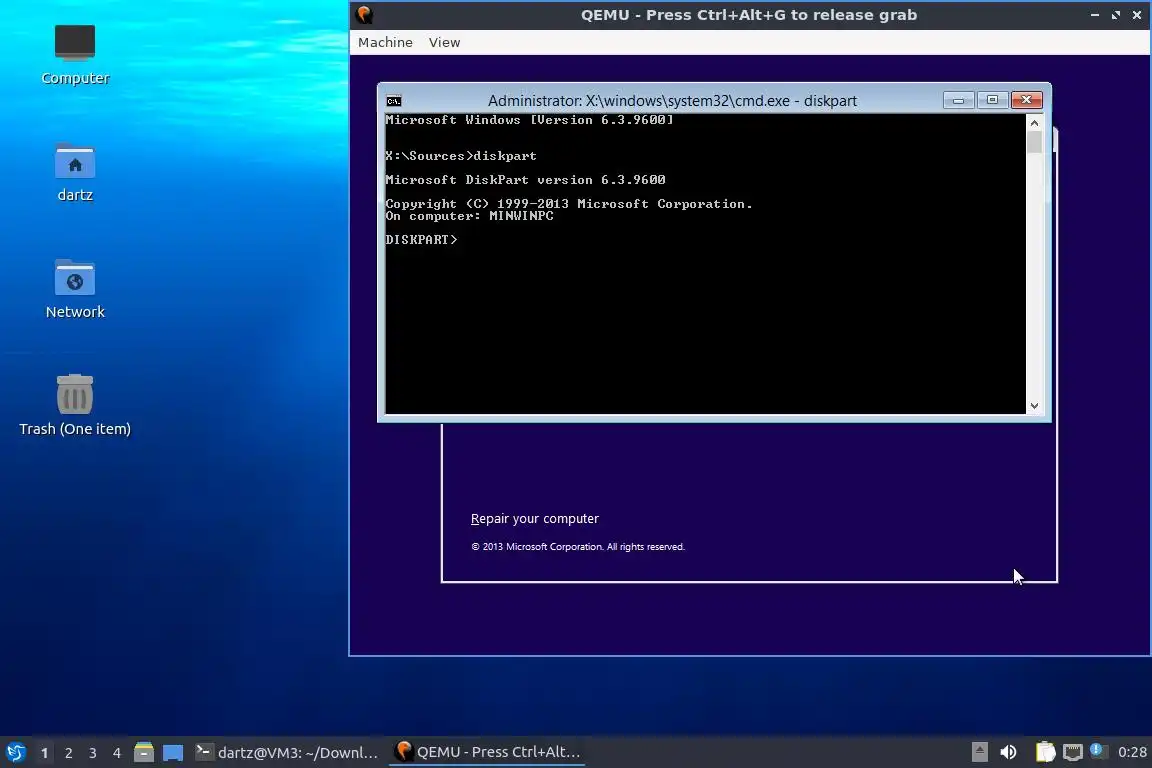This screenshot has height=768, width=1152.
Task: Click the 2013 Microsoft Corporation copyright notice
Action: click(x=577, y=547)
